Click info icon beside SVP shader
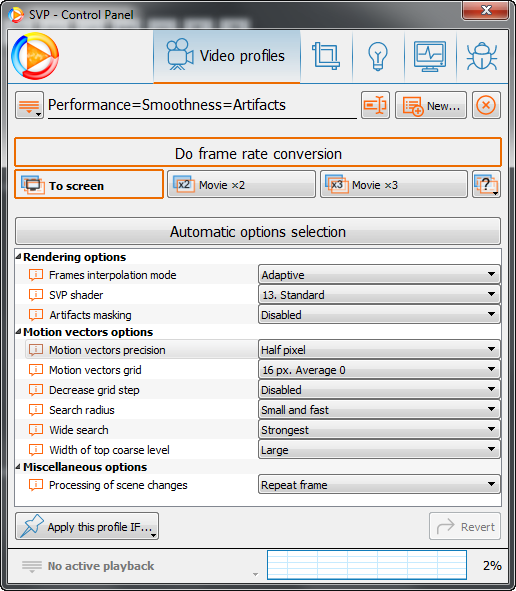This screenshot has height=591, width=516. [36, 295]
